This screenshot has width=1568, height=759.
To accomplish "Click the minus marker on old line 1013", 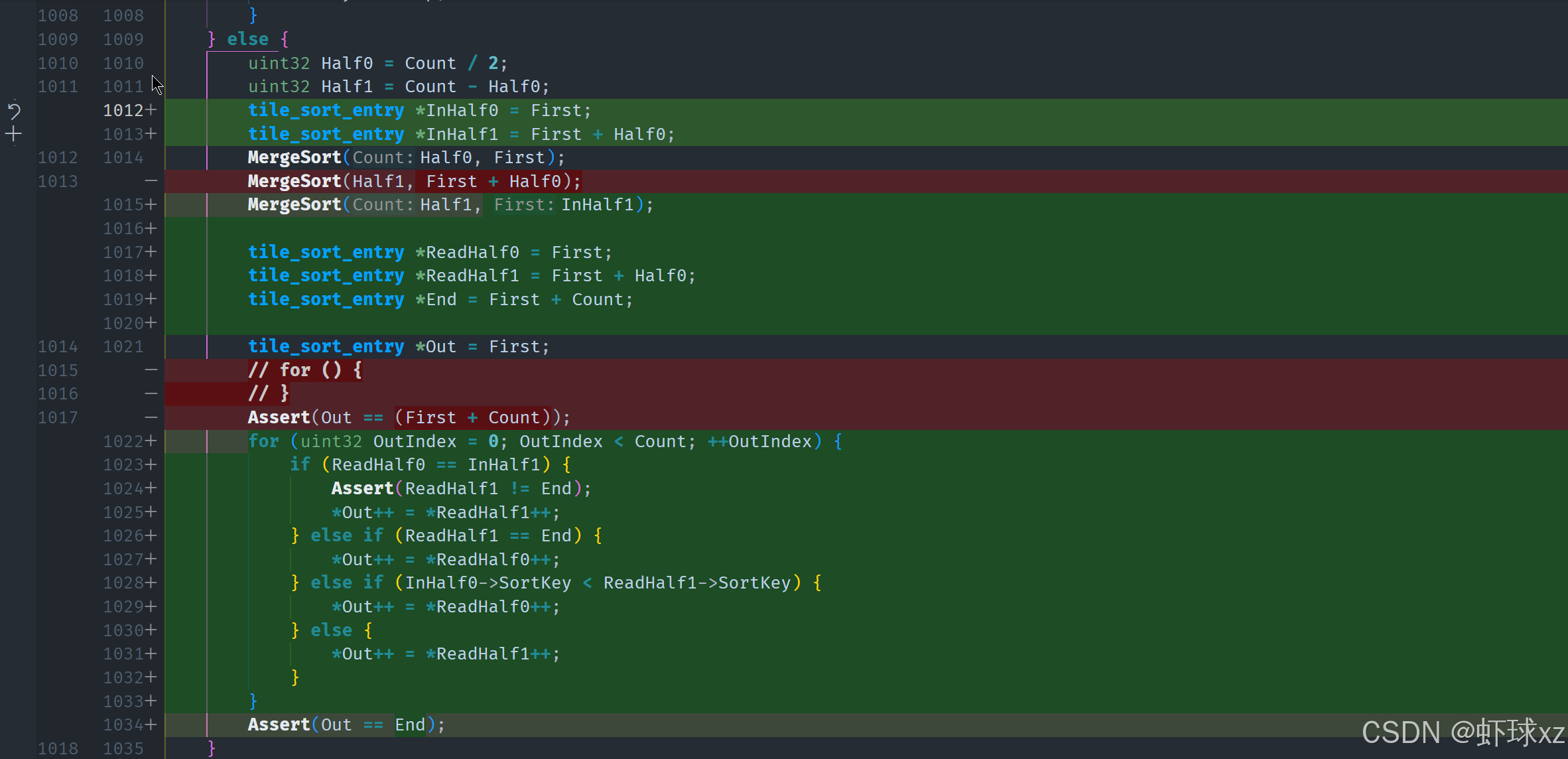I will point(151,181).
